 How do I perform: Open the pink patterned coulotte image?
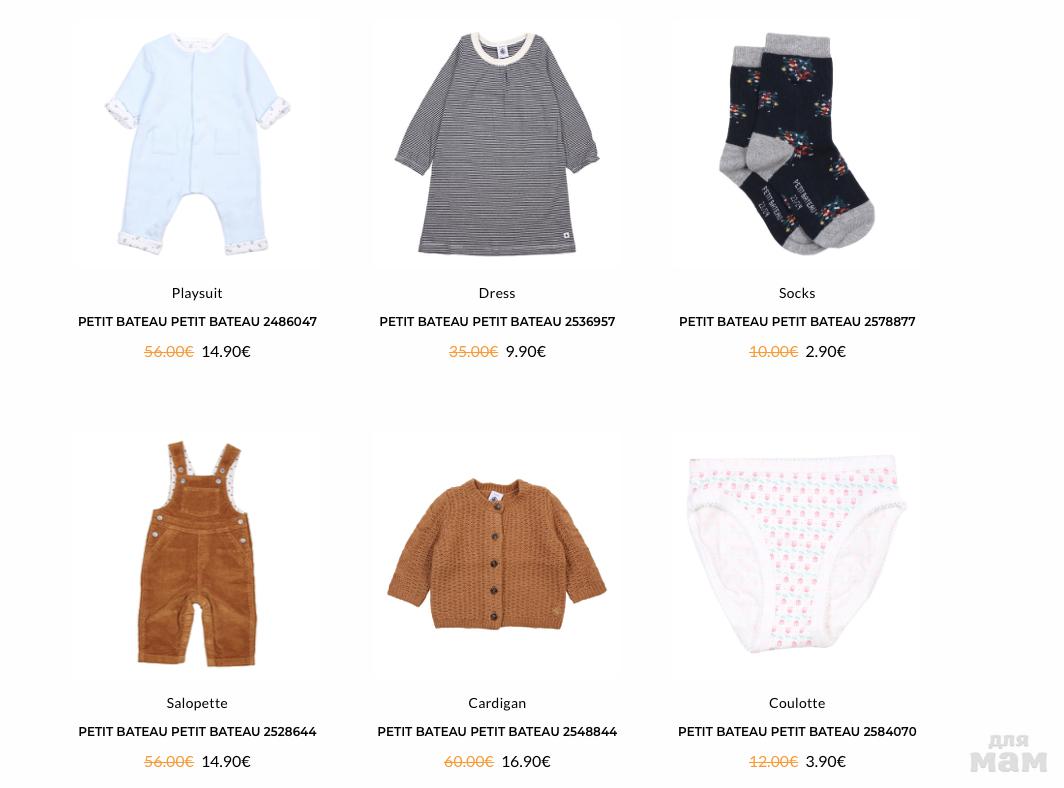click(797, 553)
